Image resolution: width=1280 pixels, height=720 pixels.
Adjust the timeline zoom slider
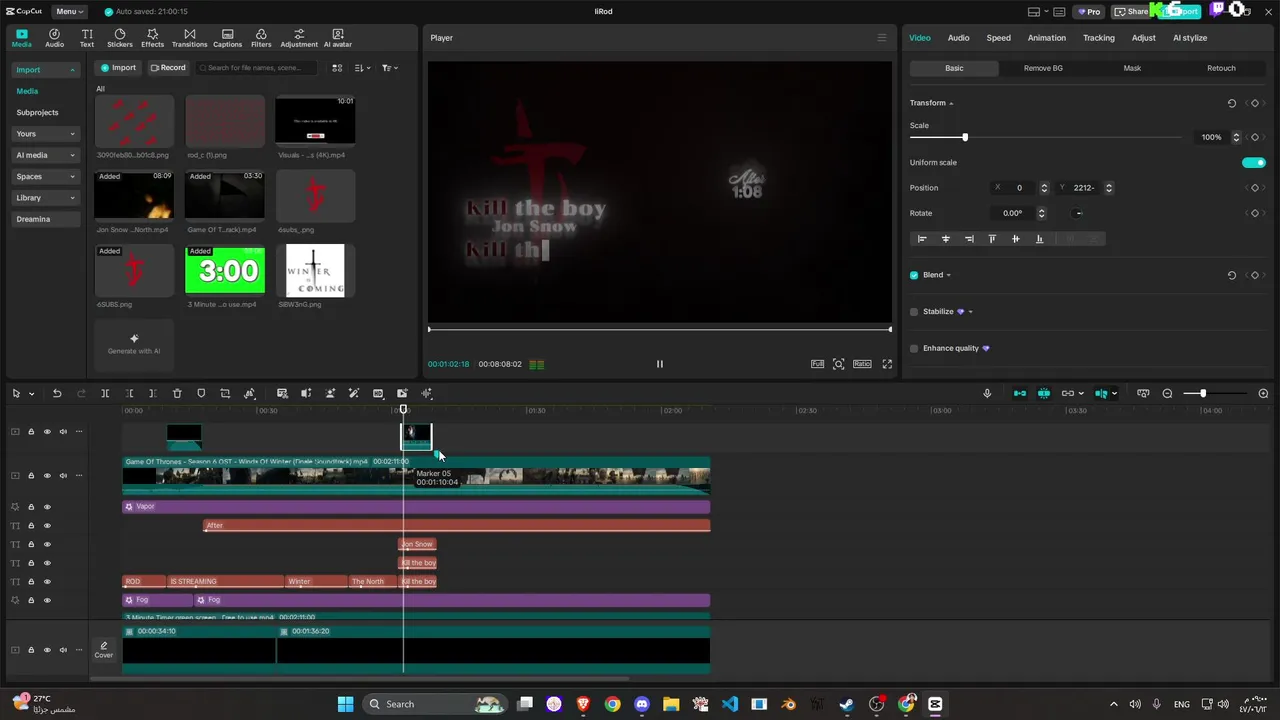coord(1203,394)
